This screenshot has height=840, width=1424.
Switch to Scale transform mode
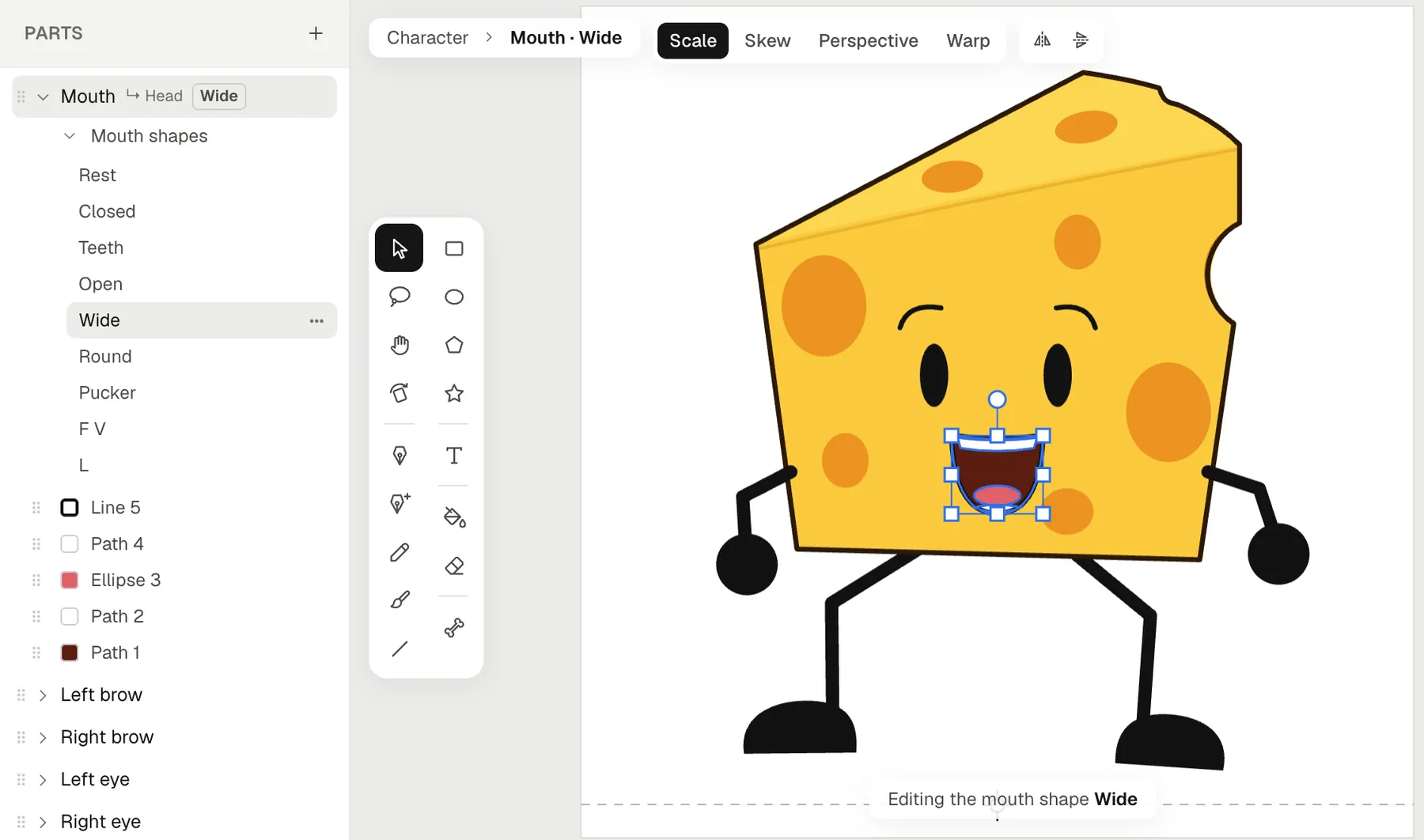[x=693, y=40]
